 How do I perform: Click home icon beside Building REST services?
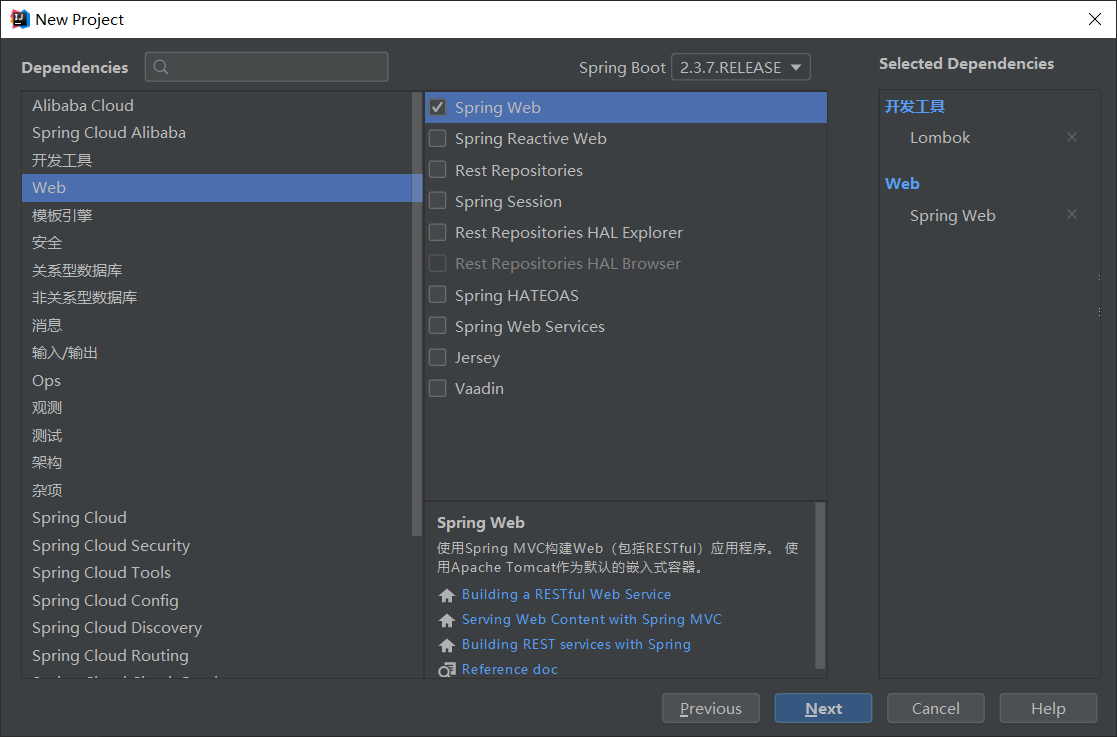(447, 645)
